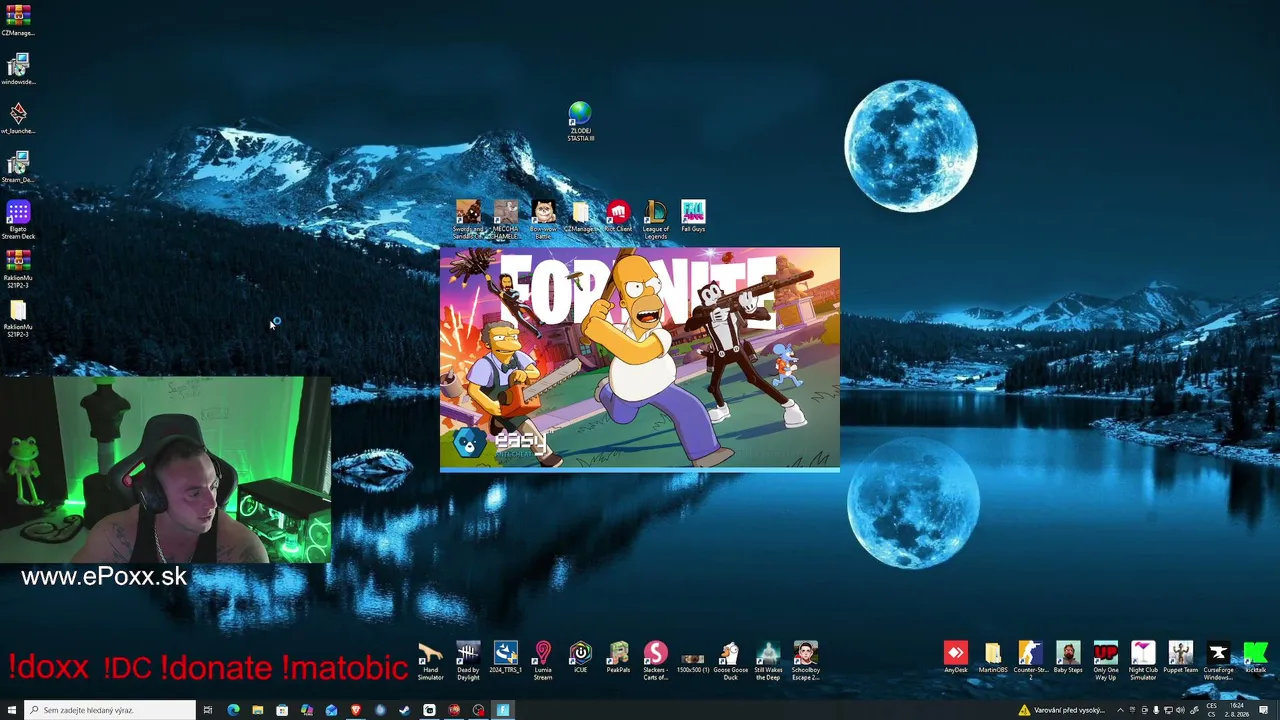The width and height of the screenshot is (1280, 720).
Task: Launch the iCUE desktop shortcut
Action: pyautogui.click(x=581, y=658)
